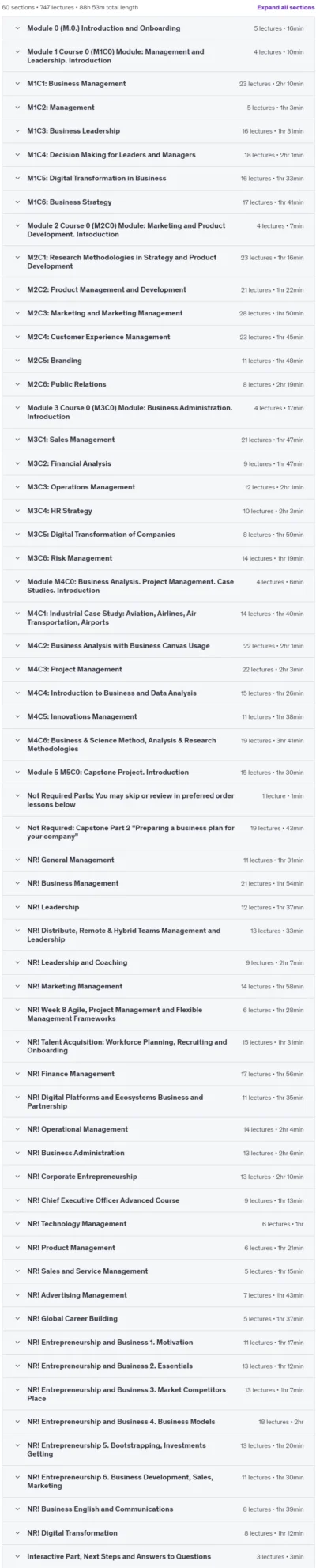The height and width of the screenshot is (1568, 316).
Task: Click chevron icon beside M3C2: Financial Analysis
Action: [x=17, y=463]
